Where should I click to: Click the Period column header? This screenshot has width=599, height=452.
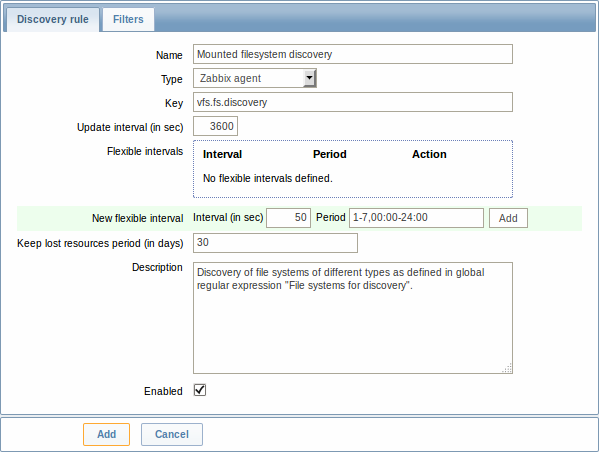[330, 154]
